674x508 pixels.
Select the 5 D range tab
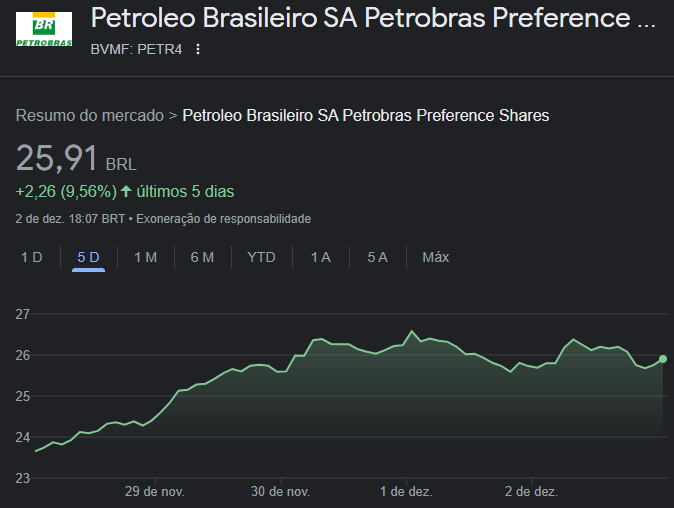pos(88,257)
